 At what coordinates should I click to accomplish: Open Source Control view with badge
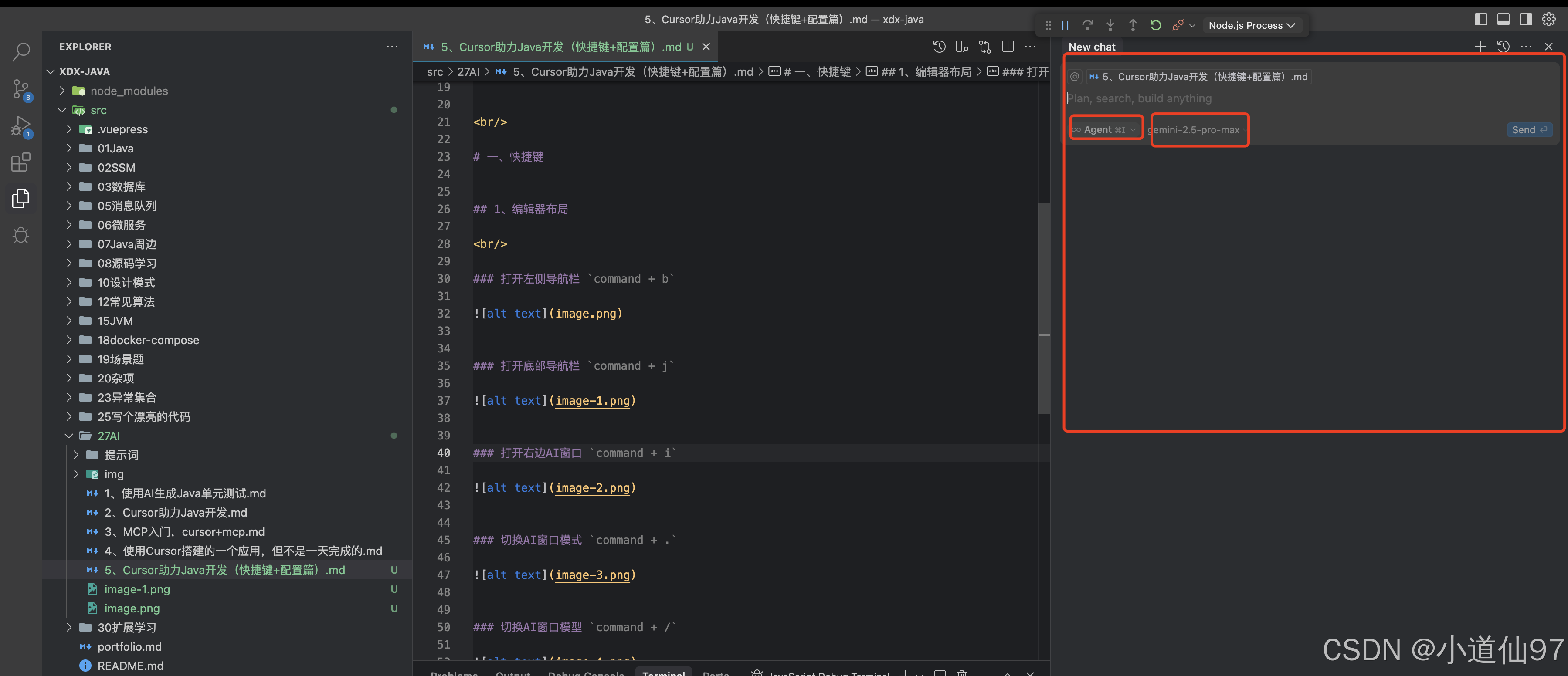coord(20,89)
